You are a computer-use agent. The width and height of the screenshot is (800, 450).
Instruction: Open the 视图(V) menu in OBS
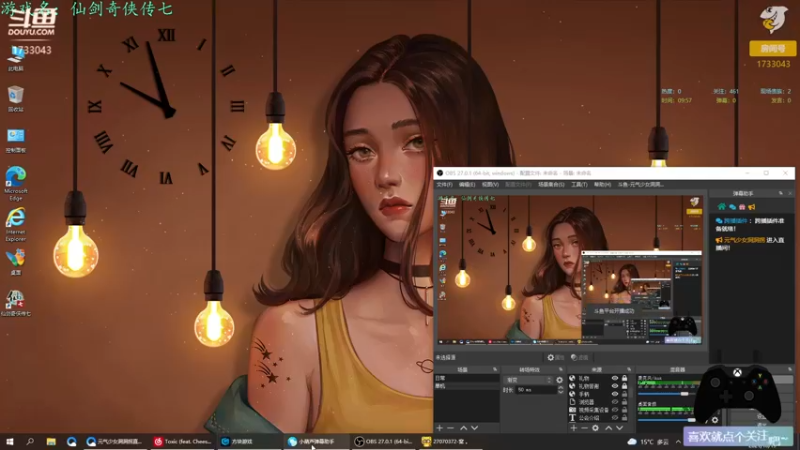coord(490,184)
